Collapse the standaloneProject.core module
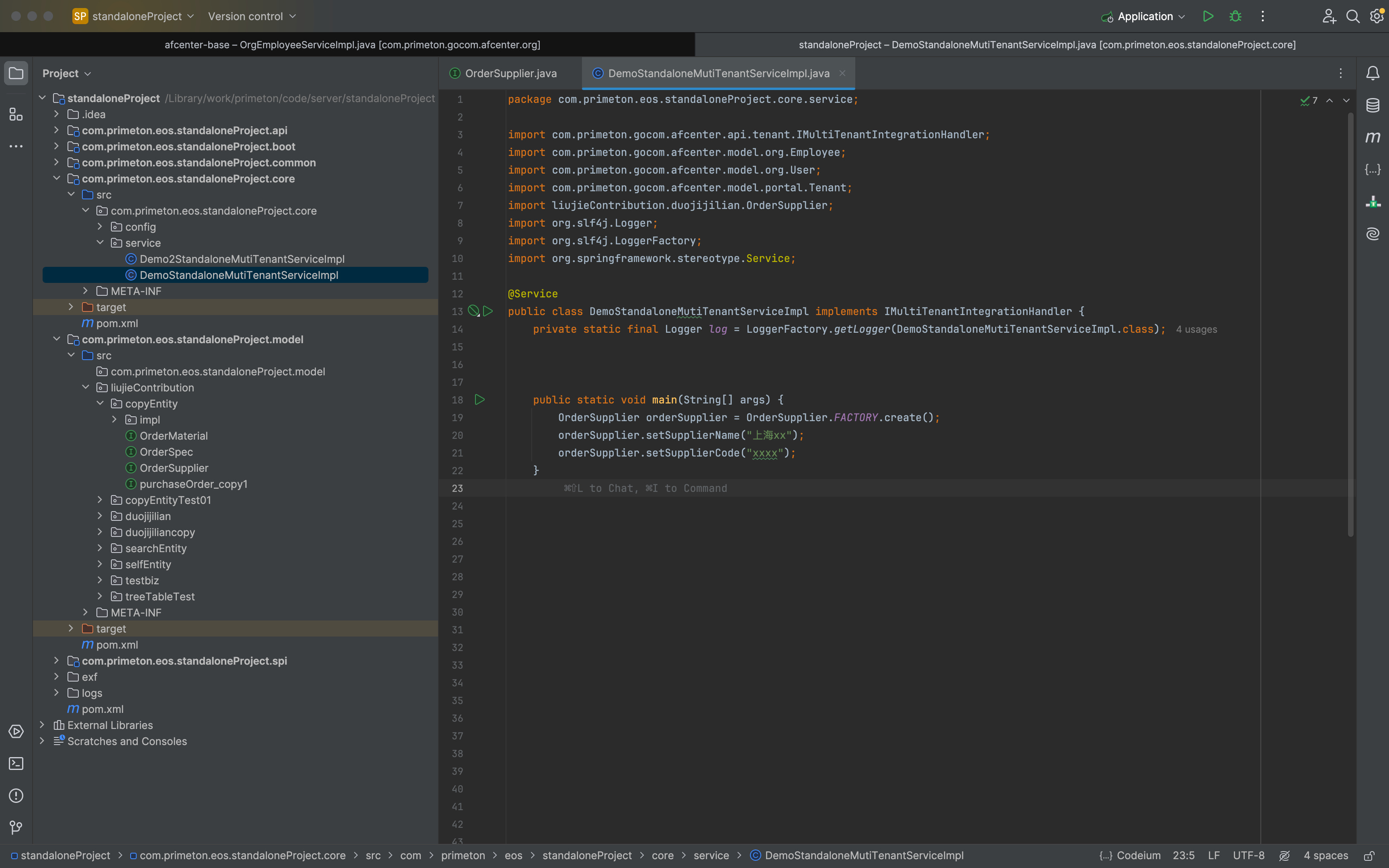This screenshot has width=1389, height=868. coord(56,178)
